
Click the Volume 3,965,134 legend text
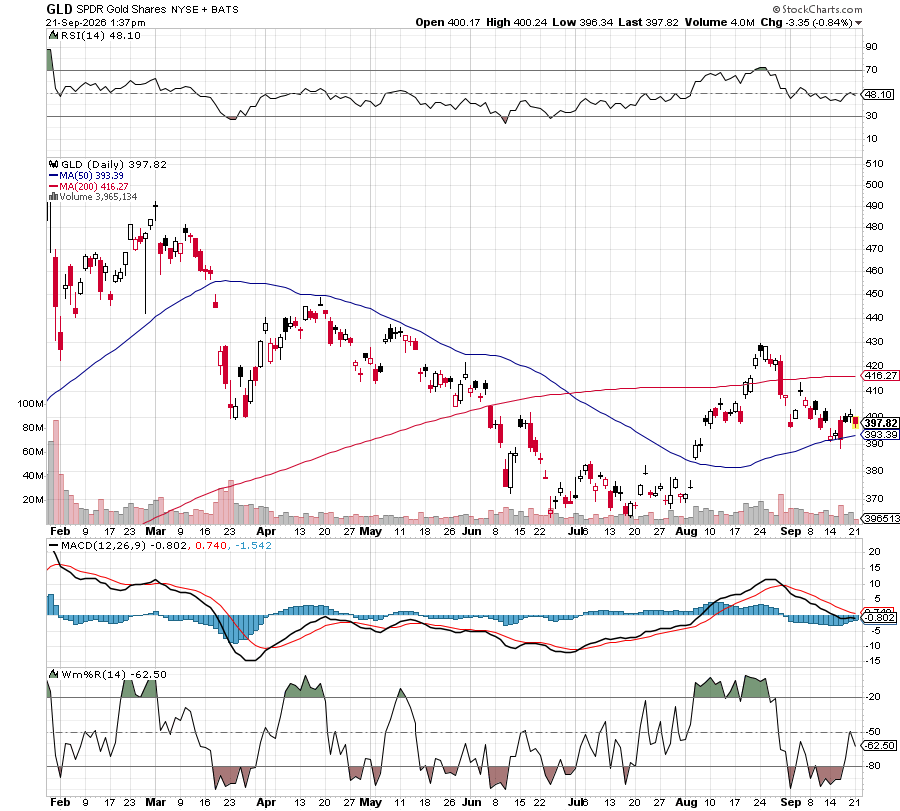pos(98,196)
